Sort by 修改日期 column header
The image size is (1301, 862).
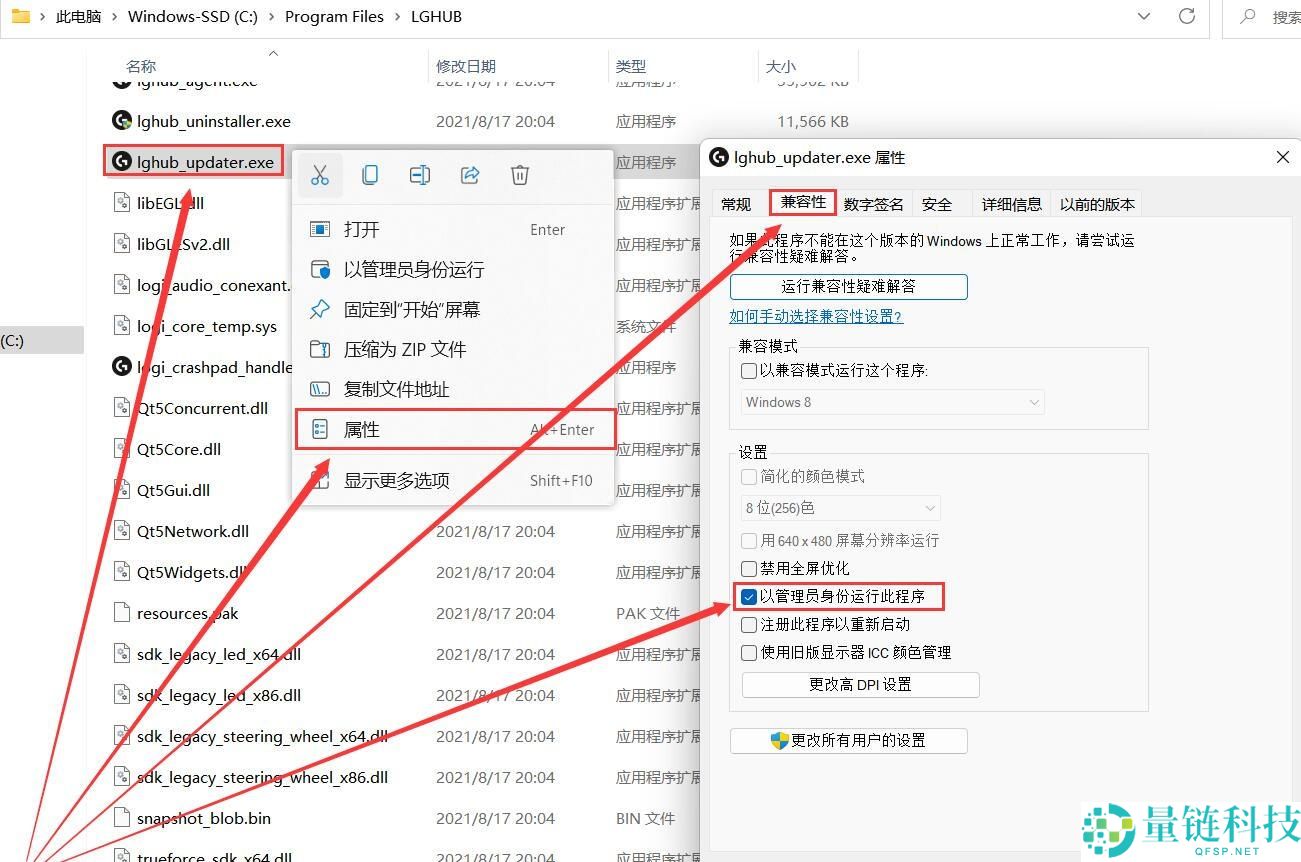click(x=466, y=66)
